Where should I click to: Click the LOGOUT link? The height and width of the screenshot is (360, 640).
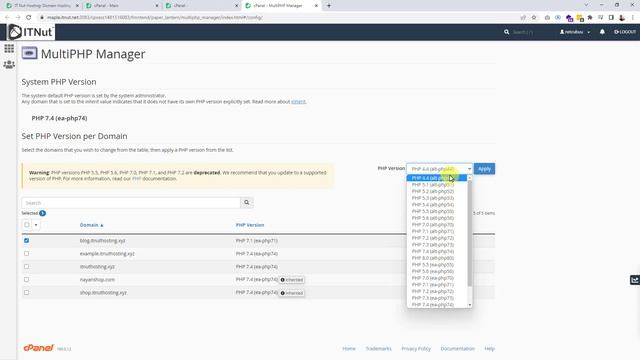pyautogui.click(x=625, y=32)
